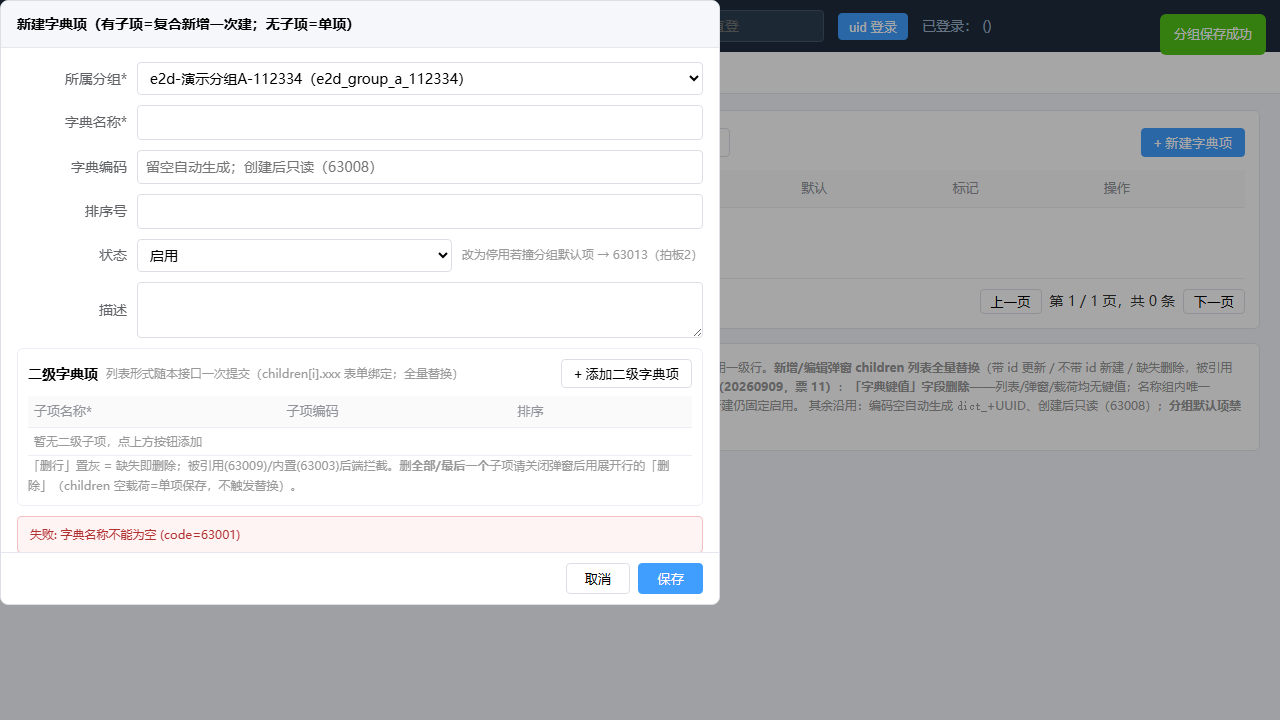Go to next page with 下一页
This screenshot has height=720, width=1280.
click(1214, 301)
